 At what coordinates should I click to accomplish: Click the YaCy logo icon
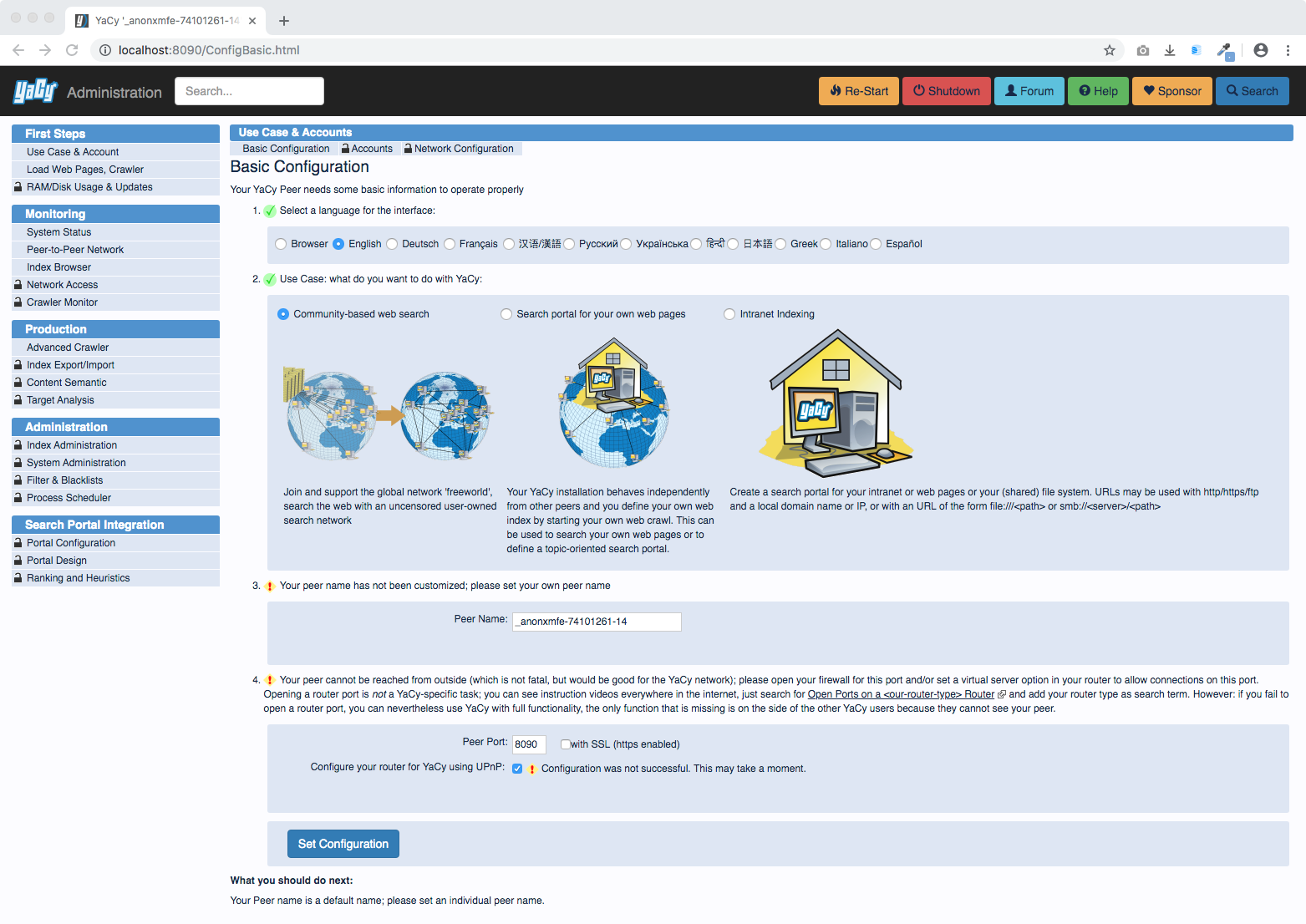coord(35,90)
